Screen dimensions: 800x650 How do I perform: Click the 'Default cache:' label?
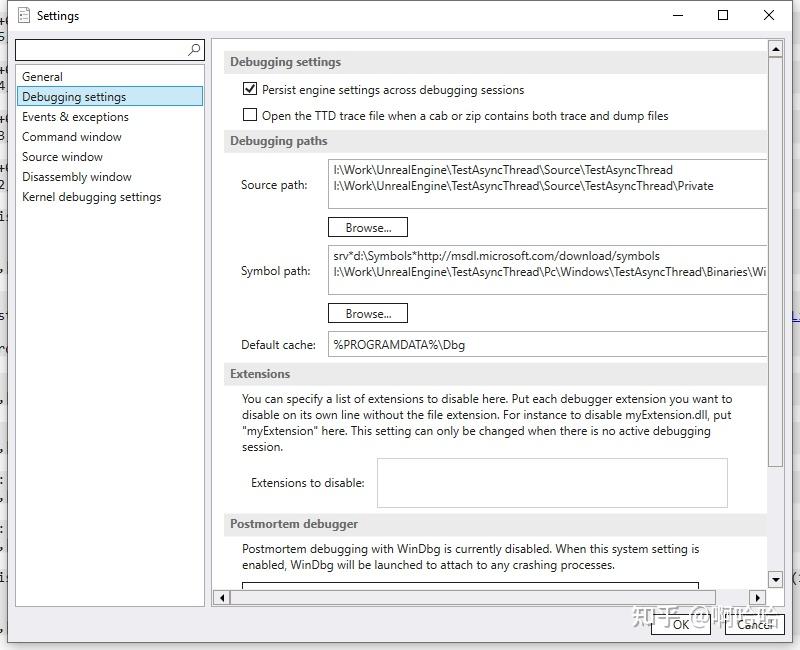coord(278,345)
